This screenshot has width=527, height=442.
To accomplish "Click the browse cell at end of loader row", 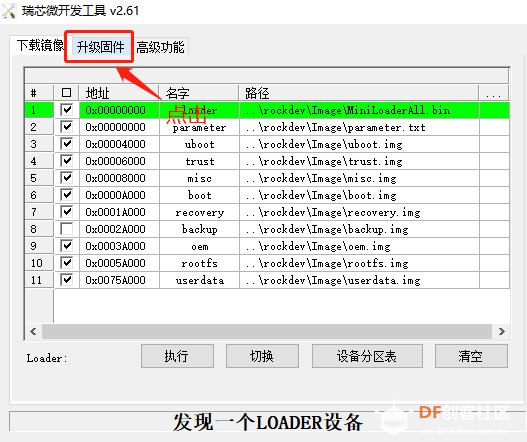I will point(494,110).
